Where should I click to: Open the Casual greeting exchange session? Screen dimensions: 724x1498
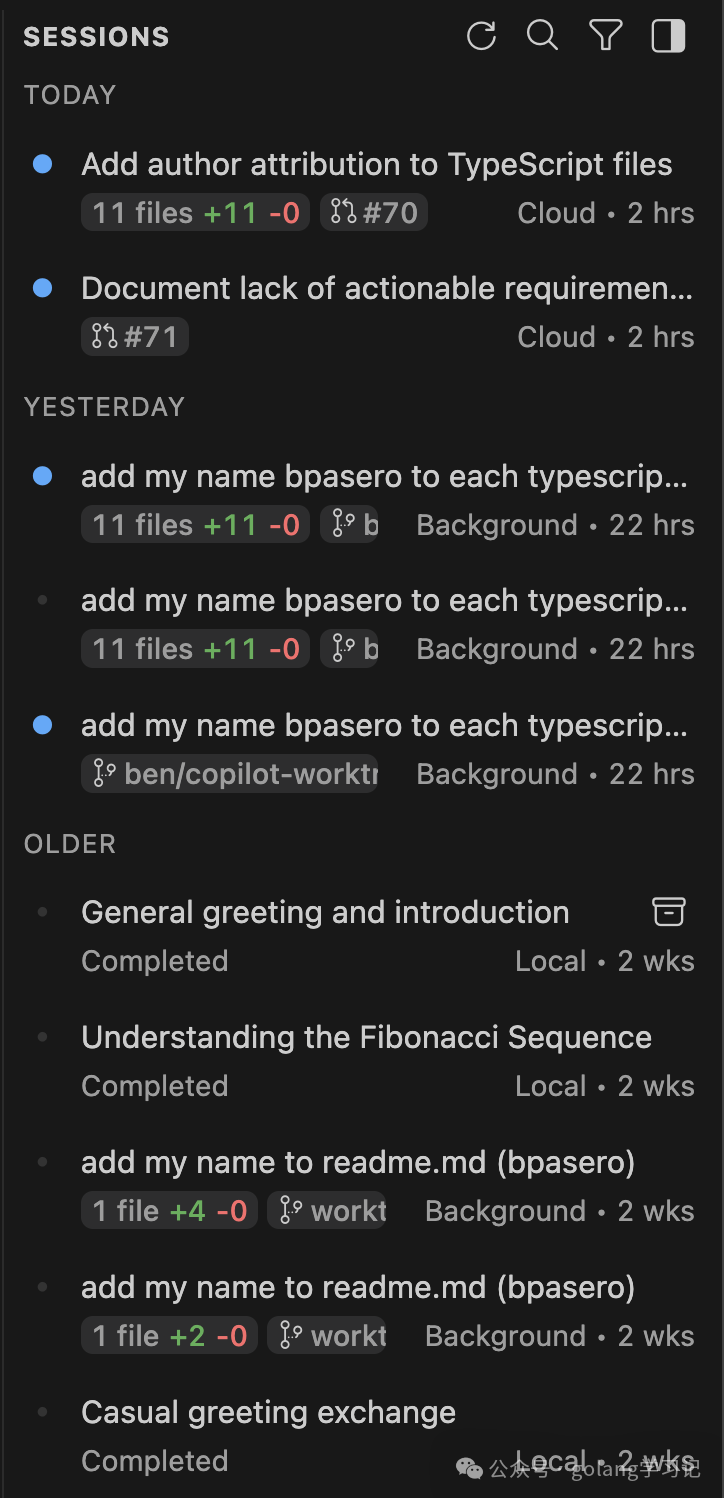click(268, 1412)
